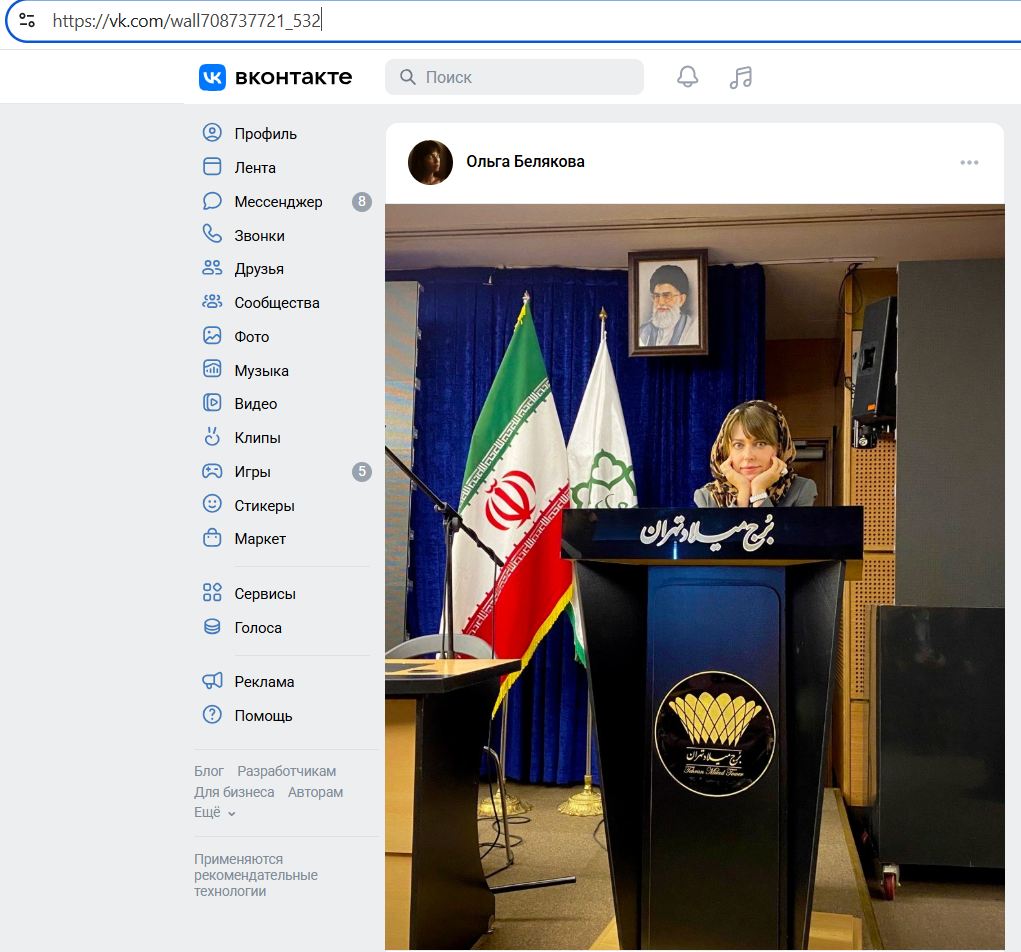Viewport: 1021px width, 952px height.
Task: Click the address bar permissions icon
Action: pyautogui.click(x=27, y=19)
